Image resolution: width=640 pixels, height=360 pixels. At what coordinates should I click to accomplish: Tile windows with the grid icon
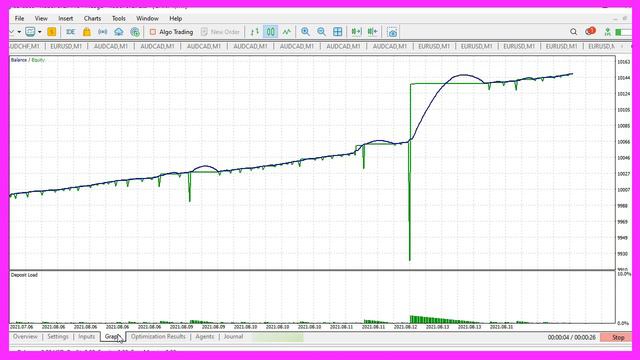[x=338, y=32]
